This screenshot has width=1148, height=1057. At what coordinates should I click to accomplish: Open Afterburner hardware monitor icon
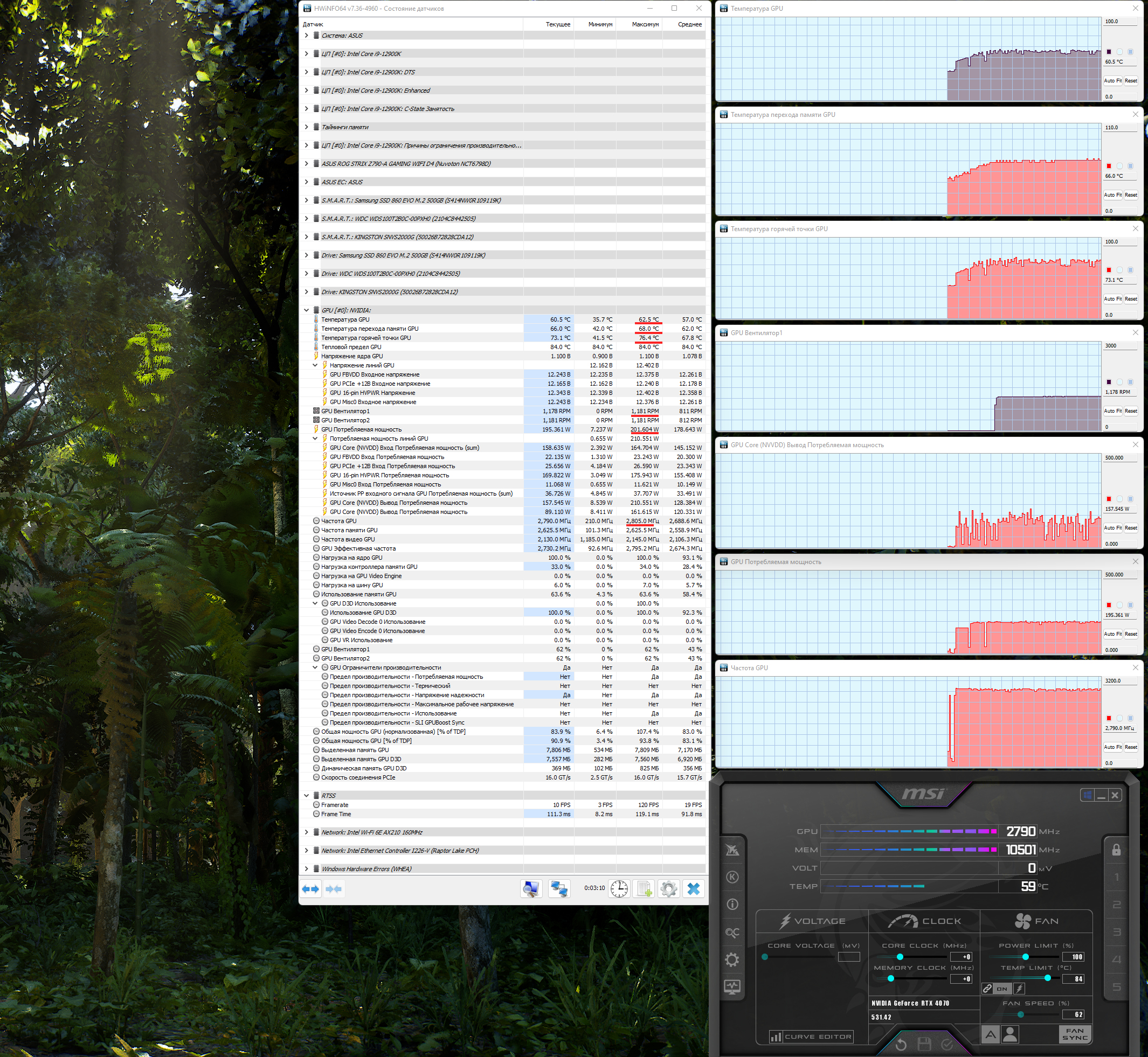click(x=732, y=986)
